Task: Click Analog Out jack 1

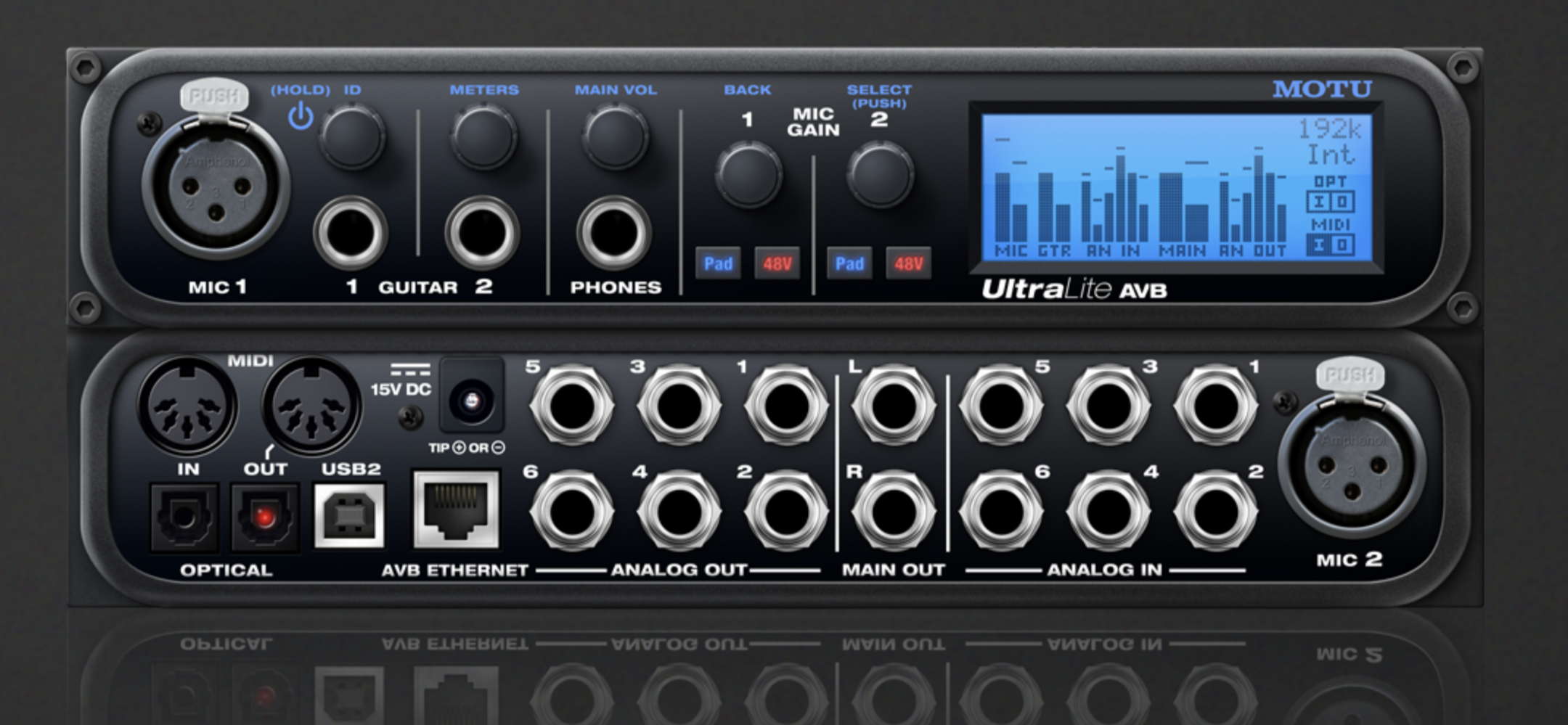Action: tap(786, 406)
